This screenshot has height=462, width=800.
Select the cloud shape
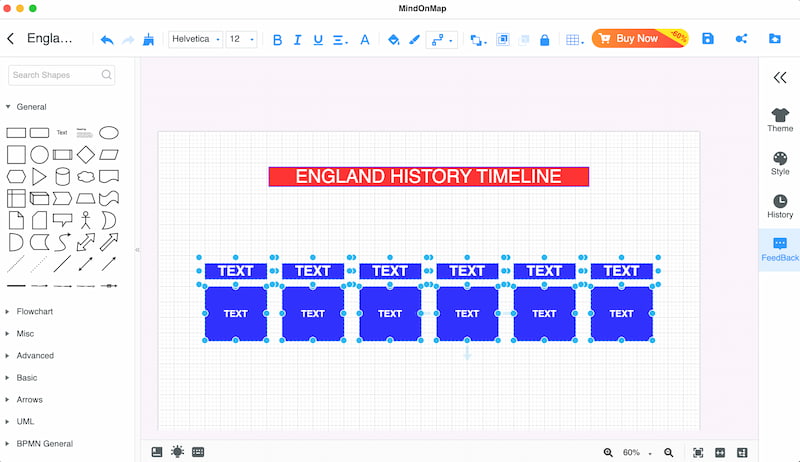pyautogui.click(x=86, y=176)
